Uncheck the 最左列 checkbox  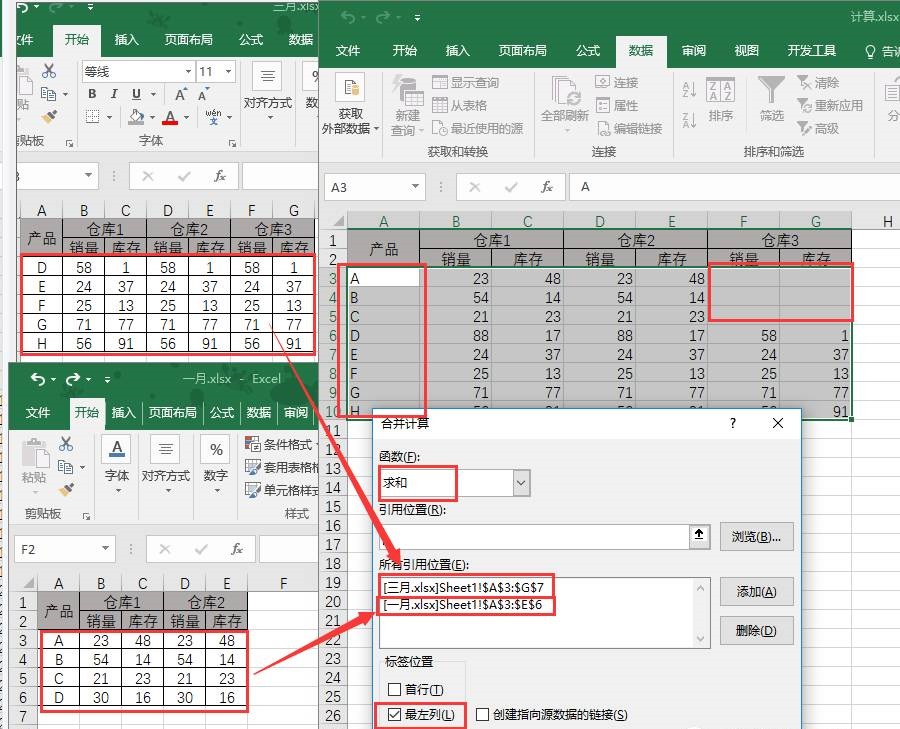(394, 715)
